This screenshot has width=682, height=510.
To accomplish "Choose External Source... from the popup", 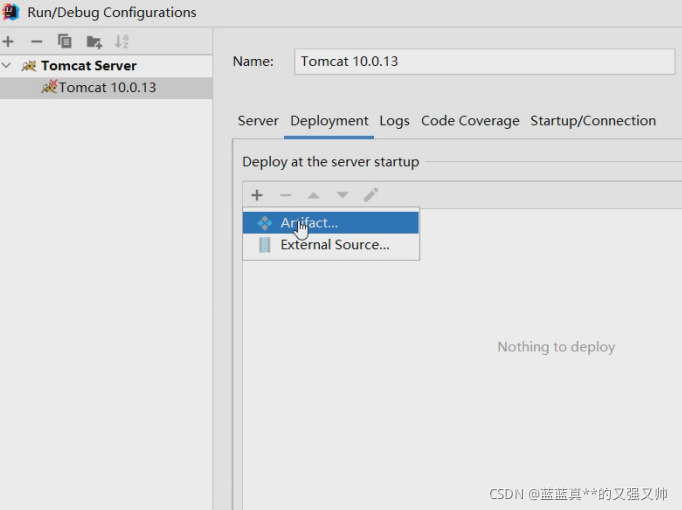I will coord(331,245).
